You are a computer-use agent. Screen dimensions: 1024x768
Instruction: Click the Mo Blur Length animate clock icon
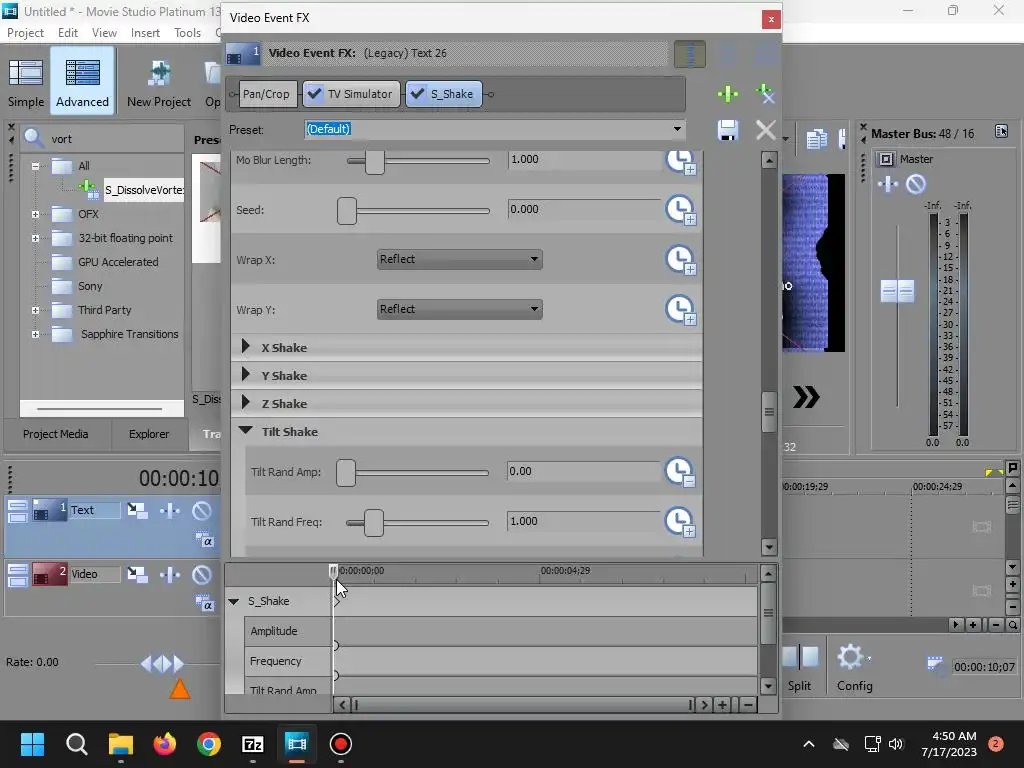click(x=680, y=161)
